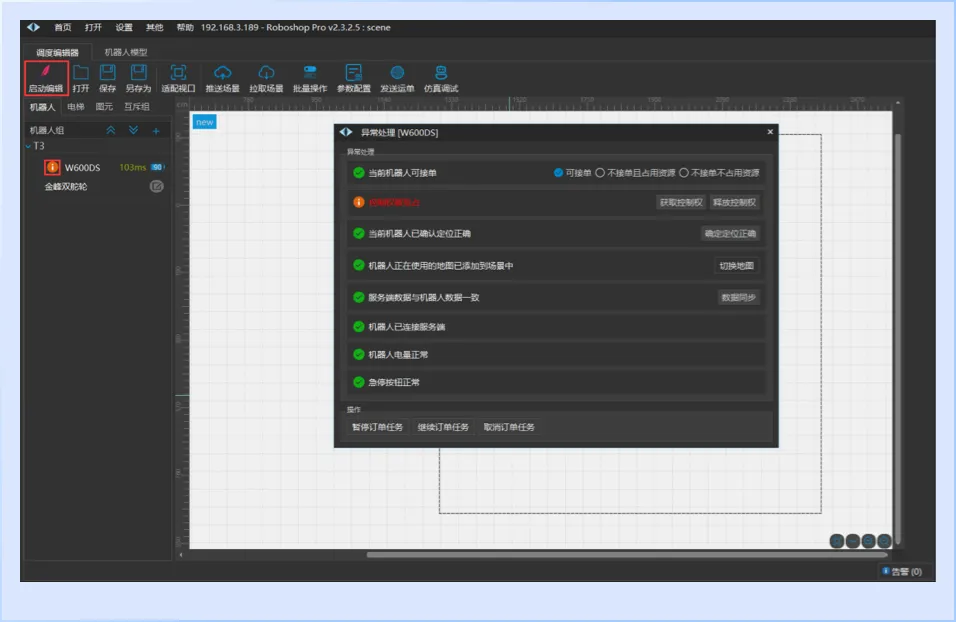The width and height of the screenshot is (956, 622).
Task: Open the 帮助 menu
Action: pos(185,27)
